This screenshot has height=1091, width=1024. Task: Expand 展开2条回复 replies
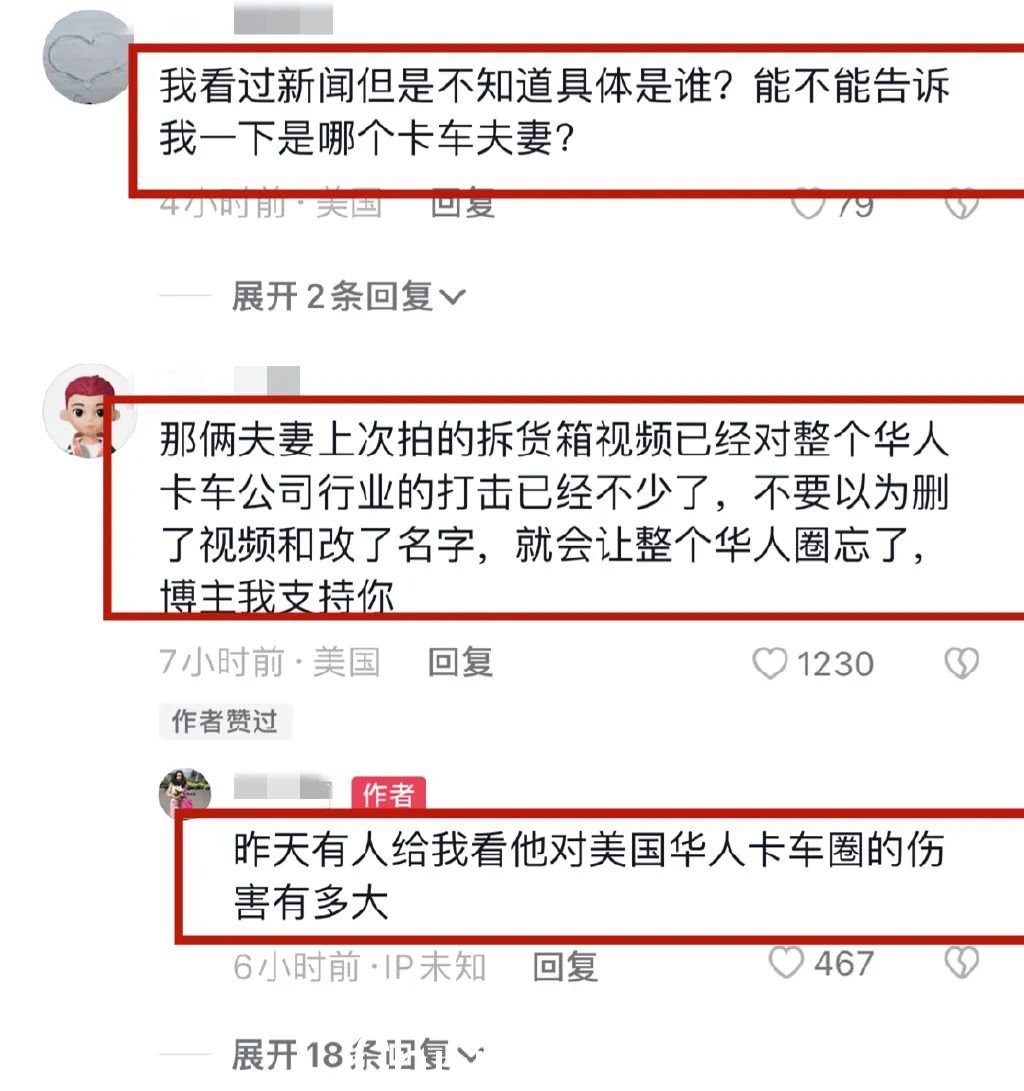click(x=348, y=297)
